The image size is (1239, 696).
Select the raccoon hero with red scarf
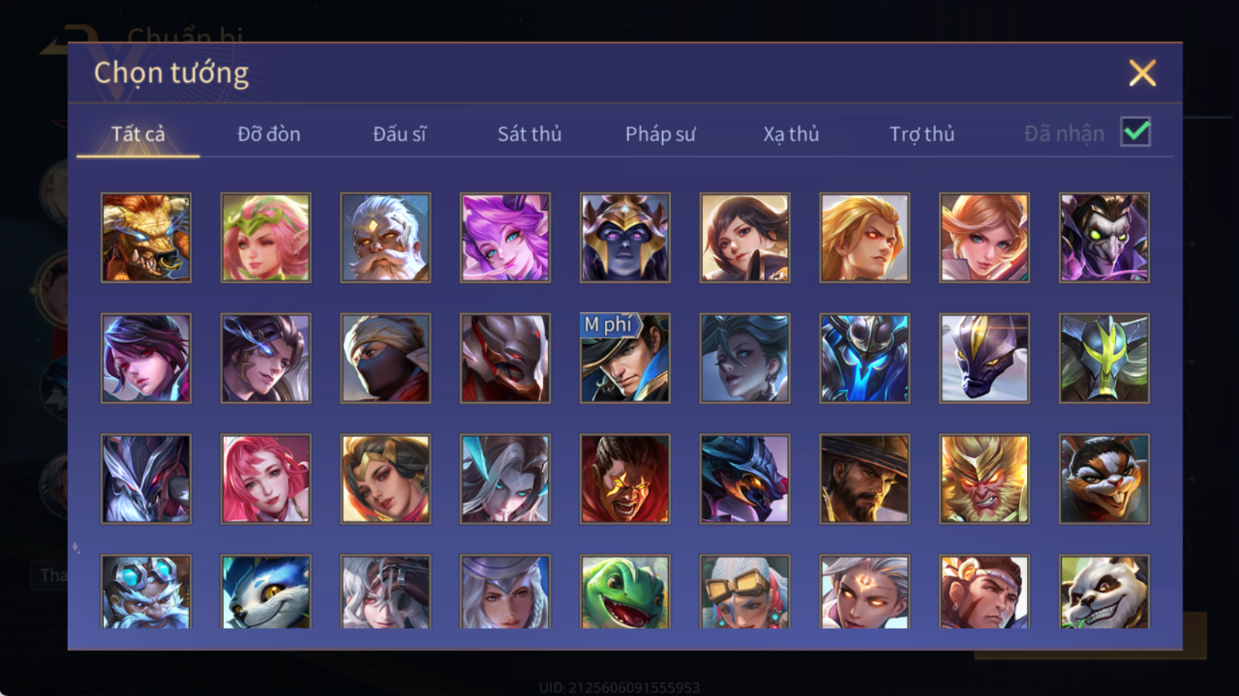(1105, 478)
